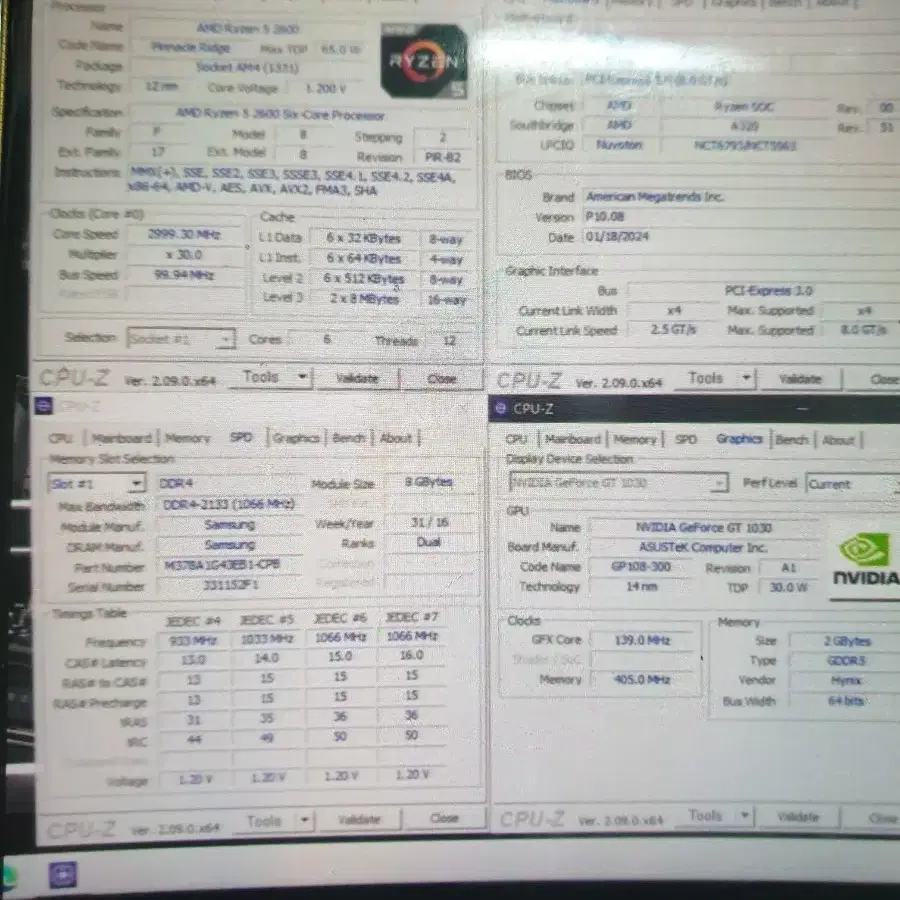Open the NVIDIA GeForce GT 1030 device dropdown
Screen dimensions: 900x900
coord(619,483)
